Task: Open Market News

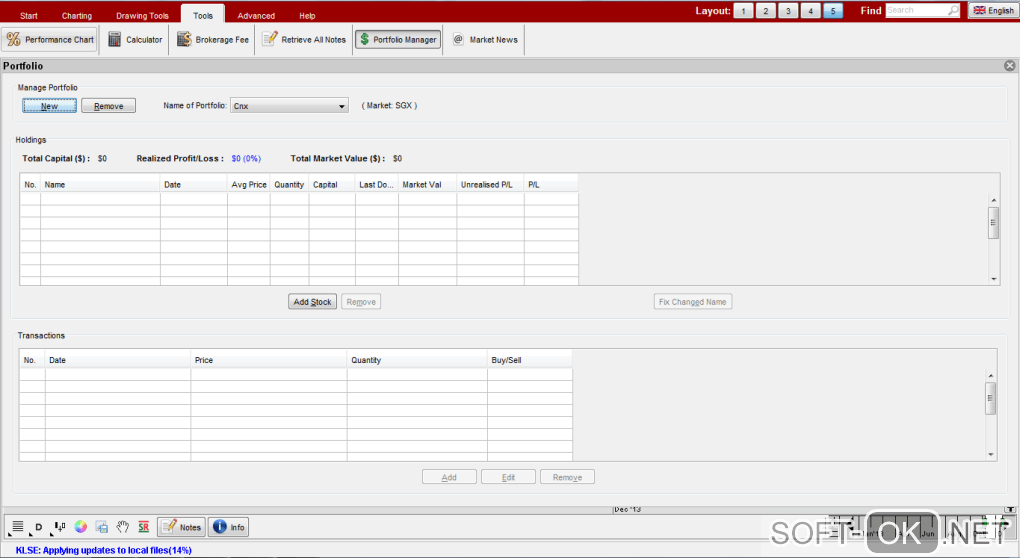Action: pyautogui.click(x=485, y=40)
